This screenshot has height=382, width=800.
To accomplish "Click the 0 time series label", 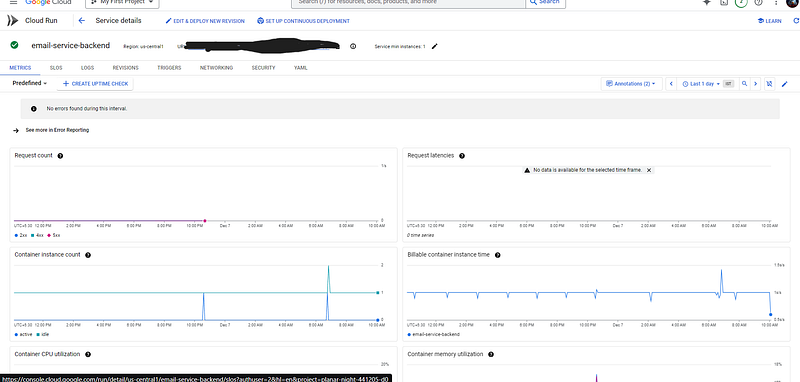I will click(x=419, y=235).
